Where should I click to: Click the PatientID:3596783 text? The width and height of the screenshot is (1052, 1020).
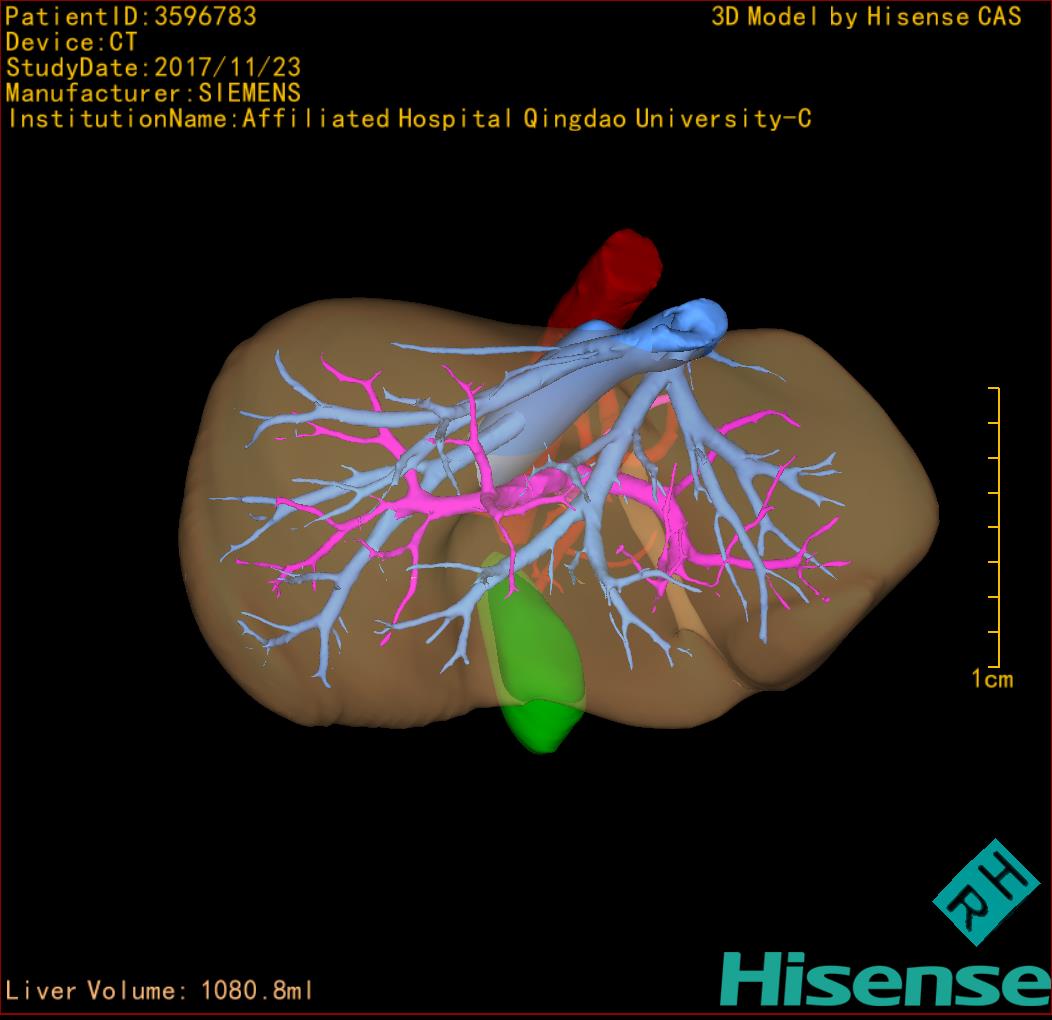pyautogui.click(x=131, y=17)
